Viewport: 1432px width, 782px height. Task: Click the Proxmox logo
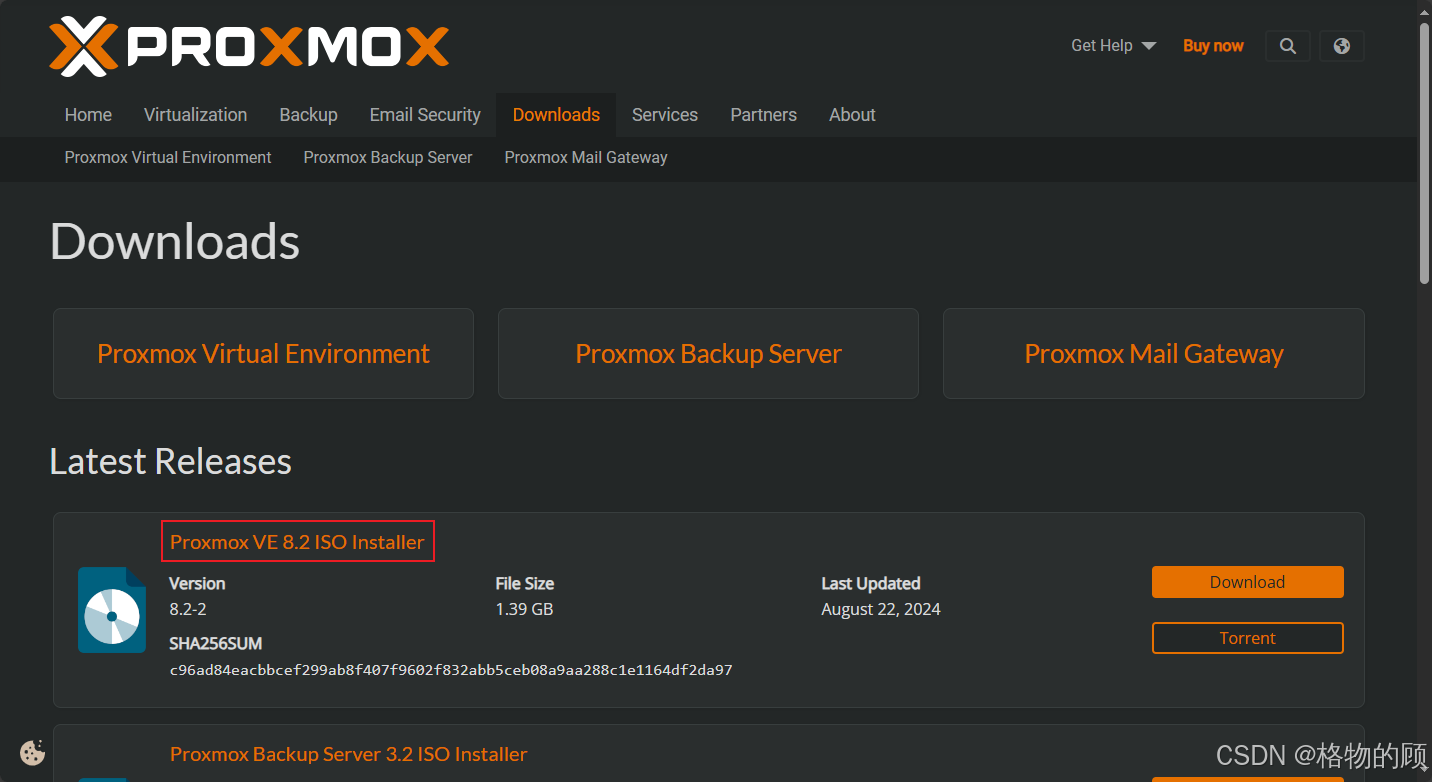[249, 46]
